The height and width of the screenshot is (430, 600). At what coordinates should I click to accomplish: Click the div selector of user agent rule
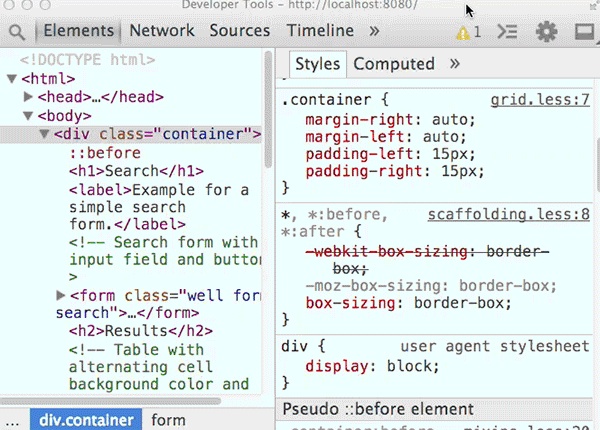click(x=294, y=346)
